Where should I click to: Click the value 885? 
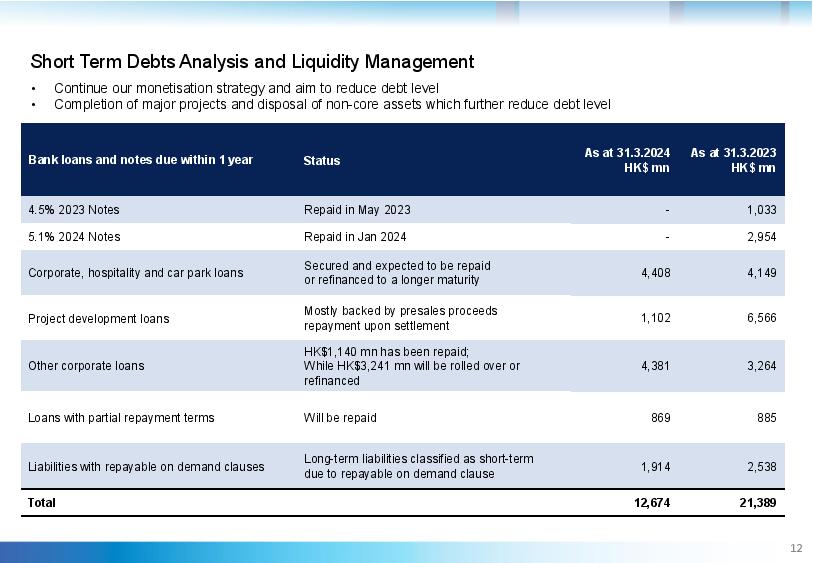tap(766, 418)
